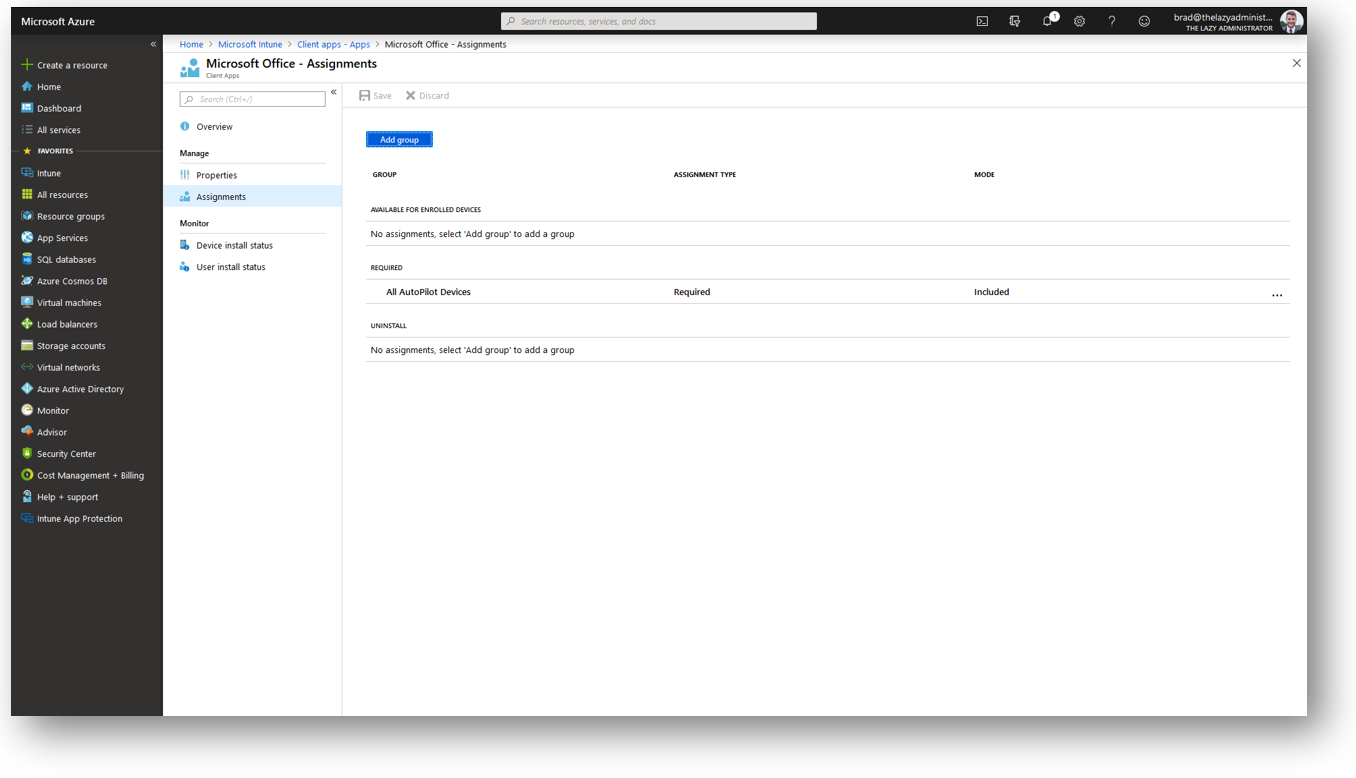Screen dimensions: 1356x778
Task: Focus the top search resources box
Action: (x=659, y=21)
